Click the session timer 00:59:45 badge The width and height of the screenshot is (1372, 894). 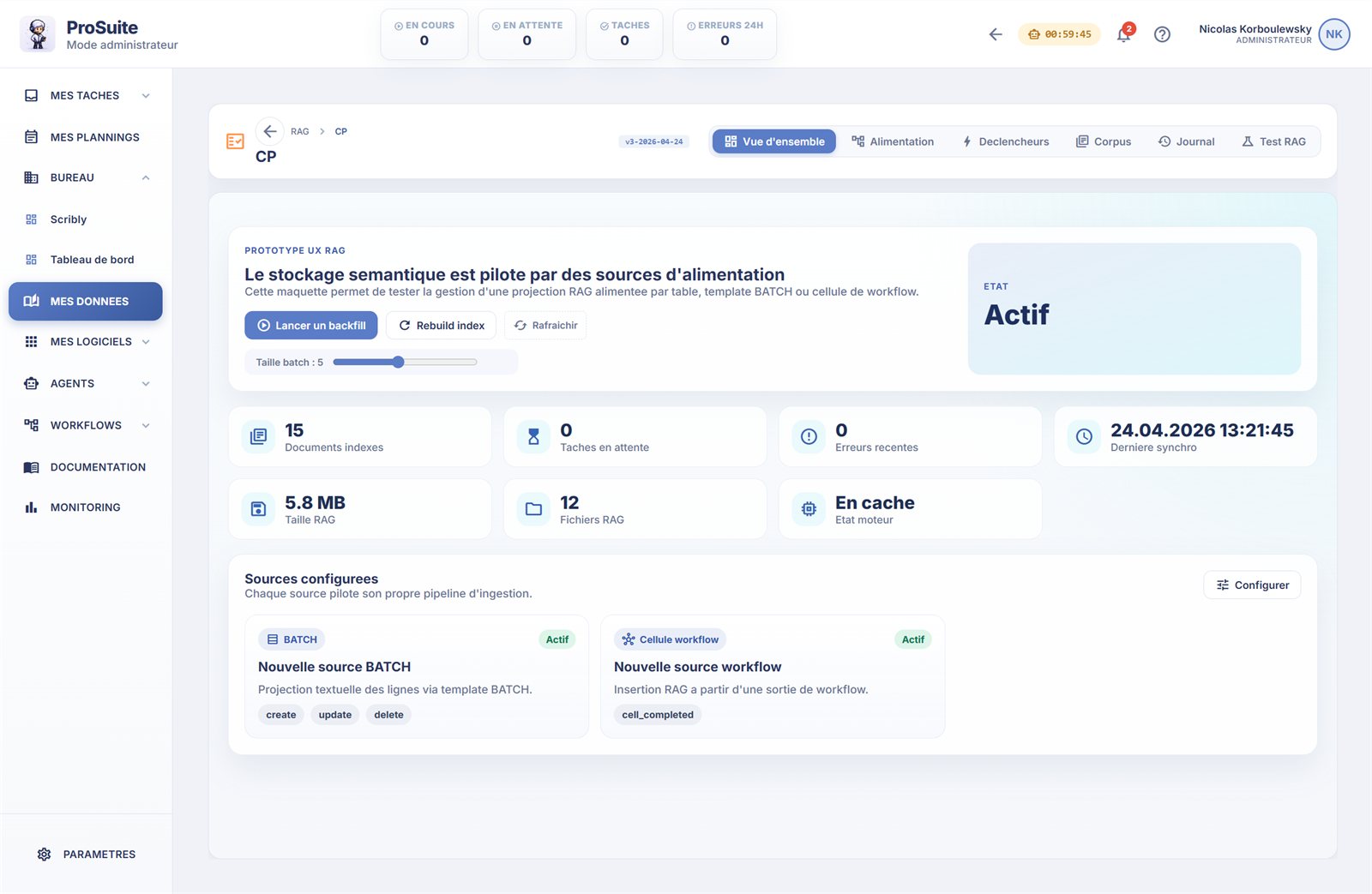click(x=1059, y=34)
